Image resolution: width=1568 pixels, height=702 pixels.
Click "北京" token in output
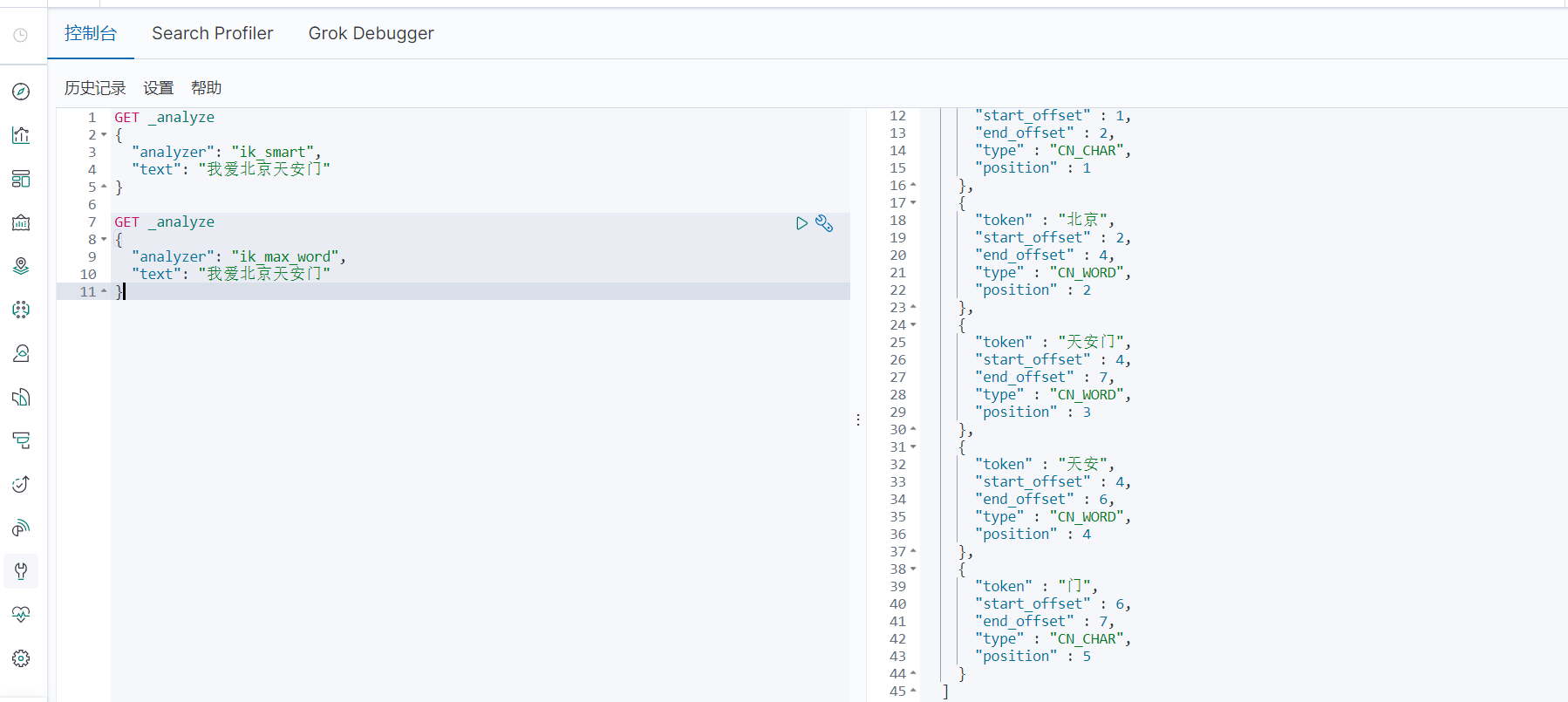click(1083, 220)
